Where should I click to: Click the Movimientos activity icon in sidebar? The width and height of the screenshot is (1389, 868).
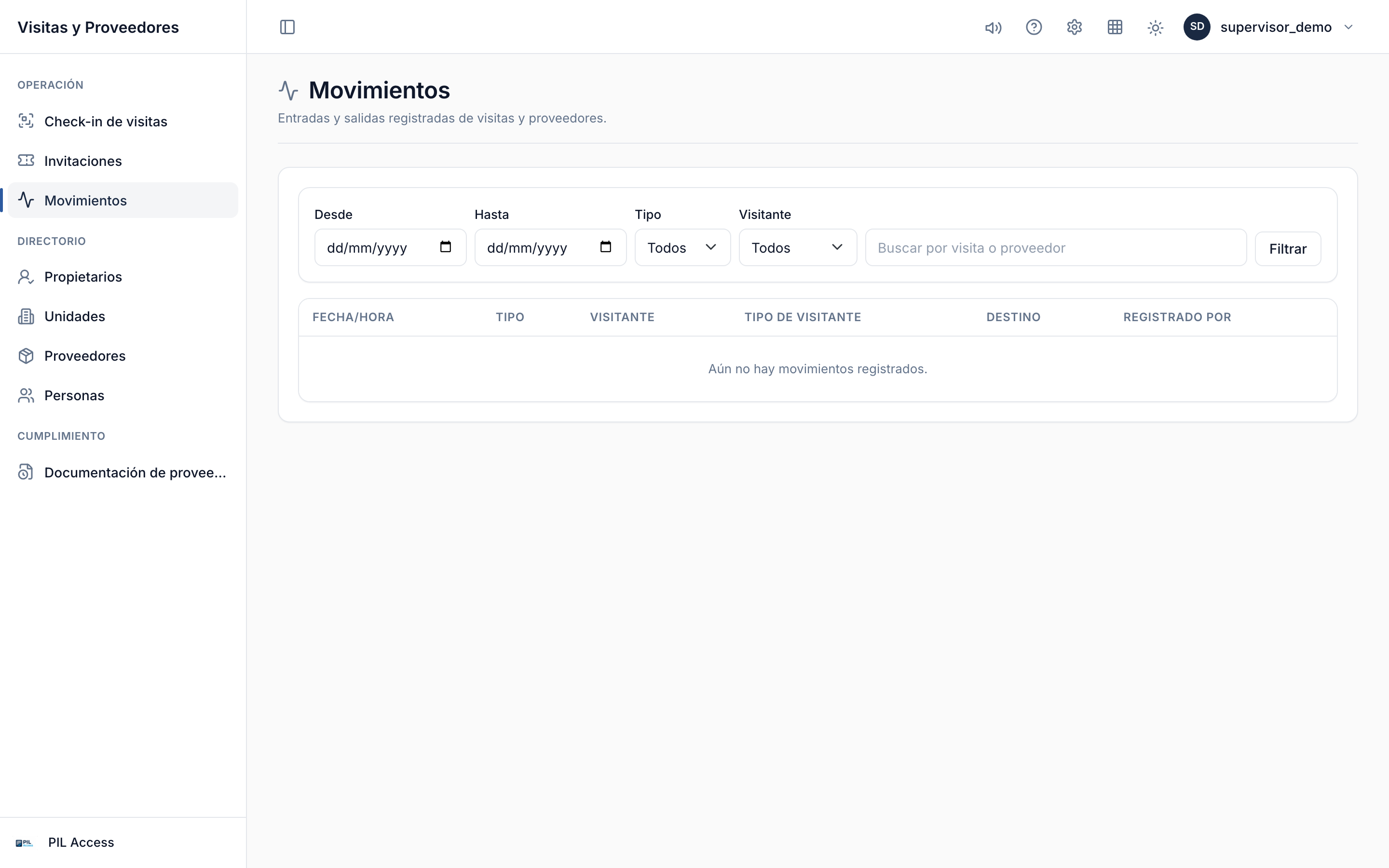(26, 200)
